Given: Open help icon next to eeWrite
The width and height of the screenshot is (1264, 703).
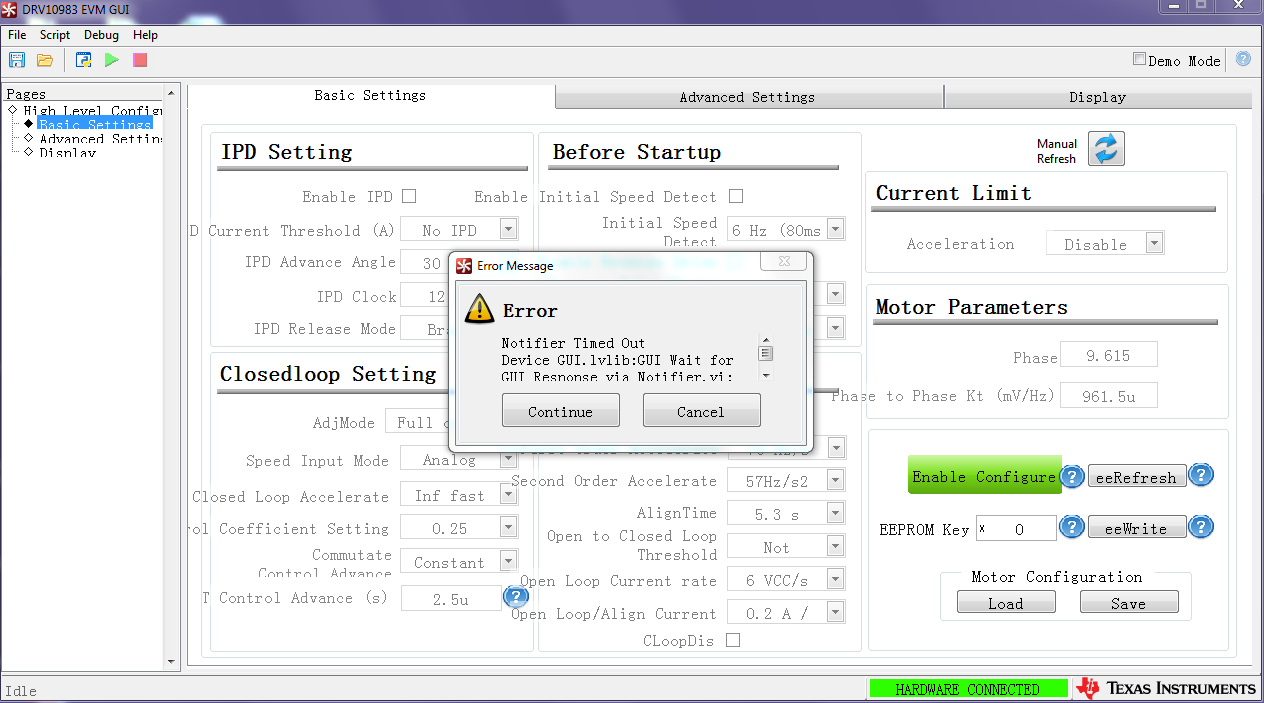Looking at the screenshot, I should pyautogui.click(x=1201, y=527).
